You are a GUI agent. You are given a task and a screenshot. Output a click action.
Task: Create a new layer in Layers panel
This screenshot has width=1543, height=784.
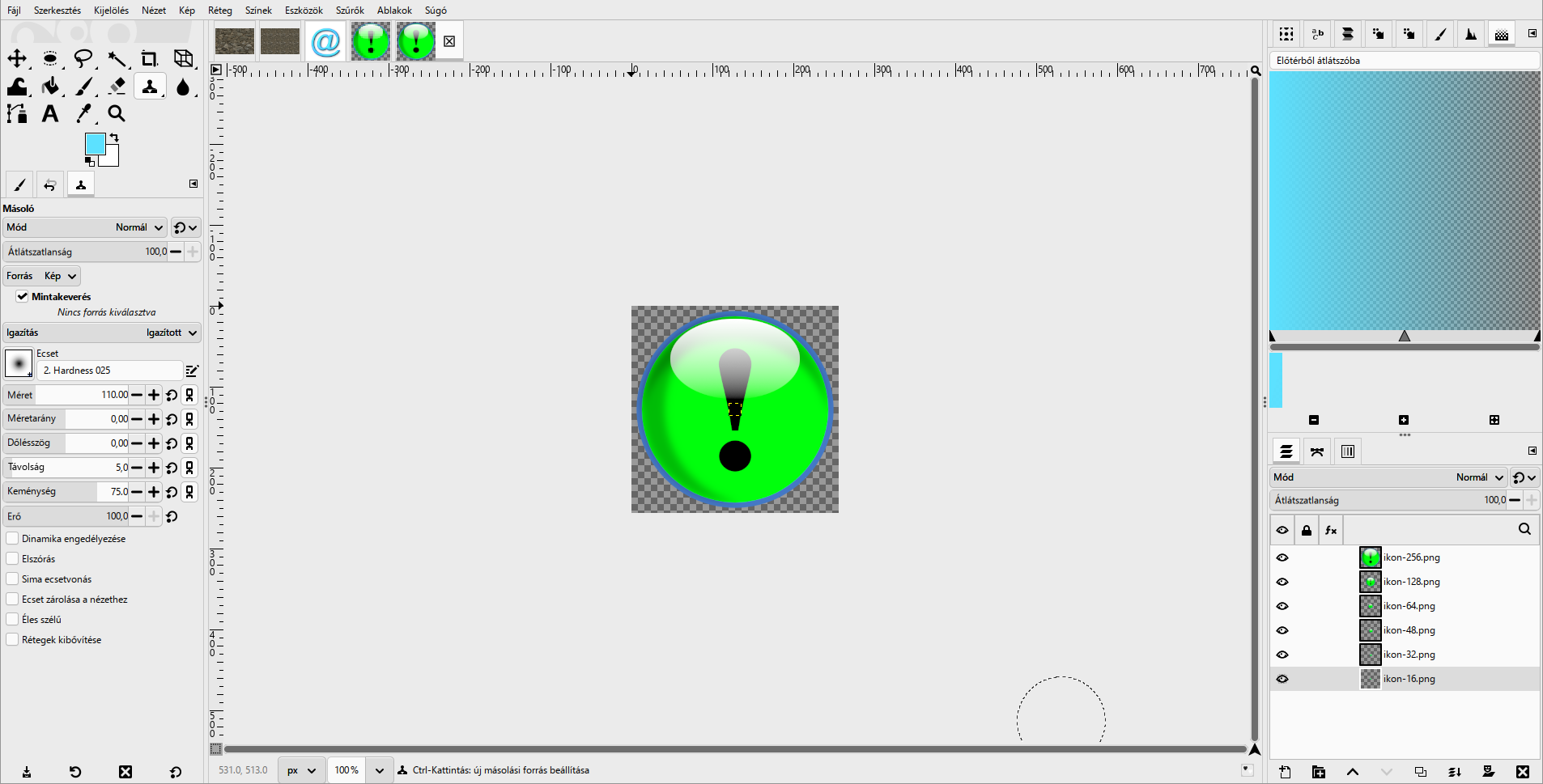pos(1285,772)
